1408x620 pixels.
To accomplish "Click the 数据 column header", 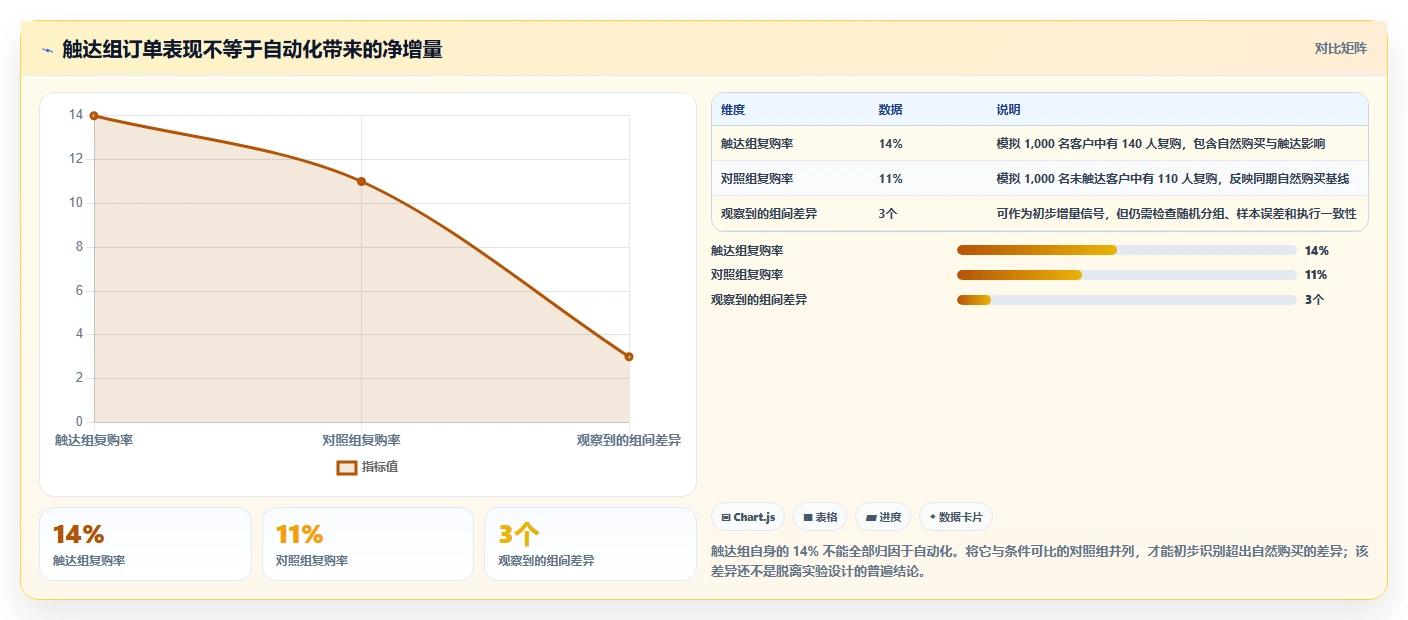I will point(891,110).
